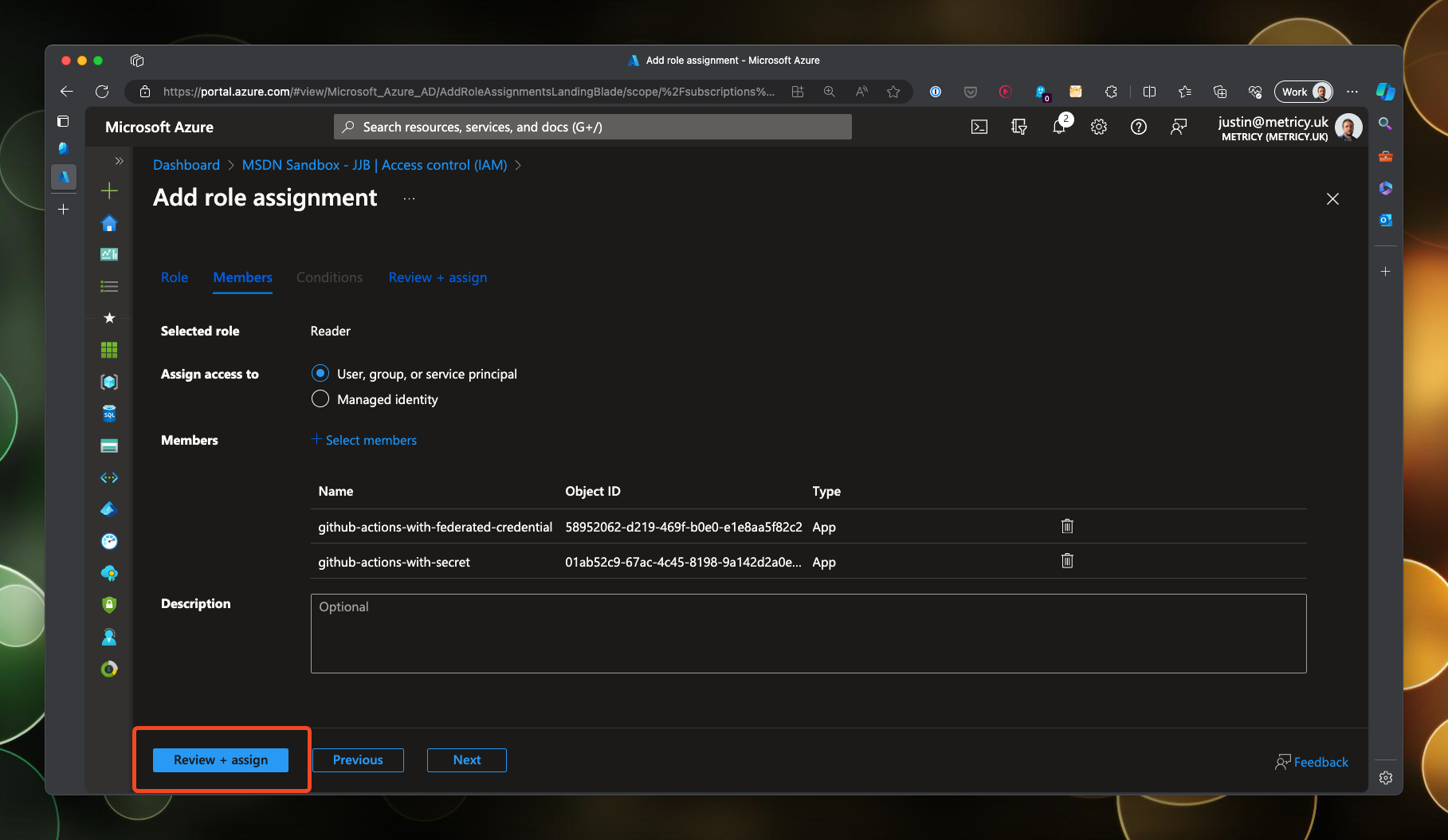Open the ellipsis menu beside Add role assignment

(408, 198)
